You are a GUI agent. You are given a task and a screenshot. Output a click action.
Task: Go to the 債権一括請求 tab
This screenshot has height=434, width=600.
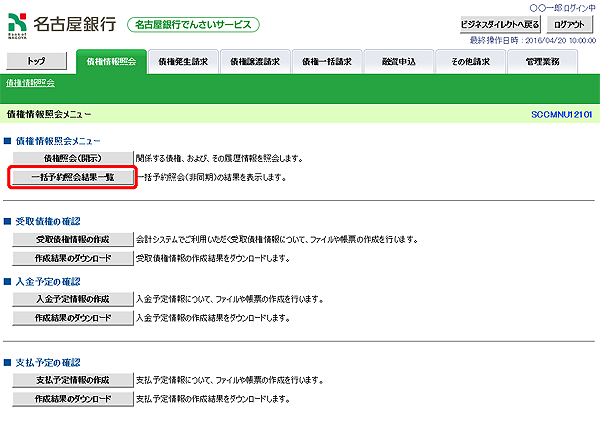327,62
